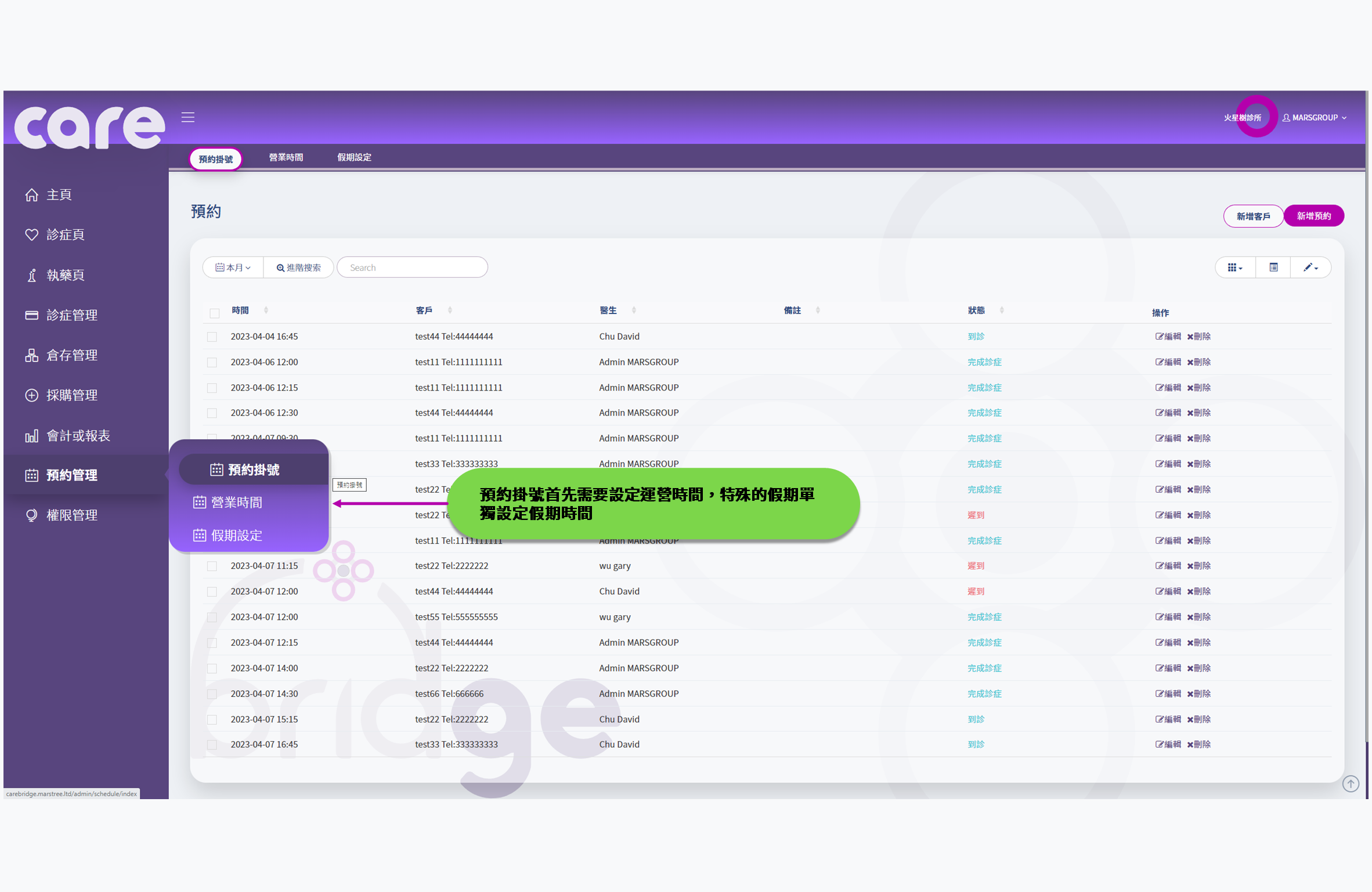Check the row for 2023-04-04 16:45
The image size is (1372, 892).
coord(212,337)
